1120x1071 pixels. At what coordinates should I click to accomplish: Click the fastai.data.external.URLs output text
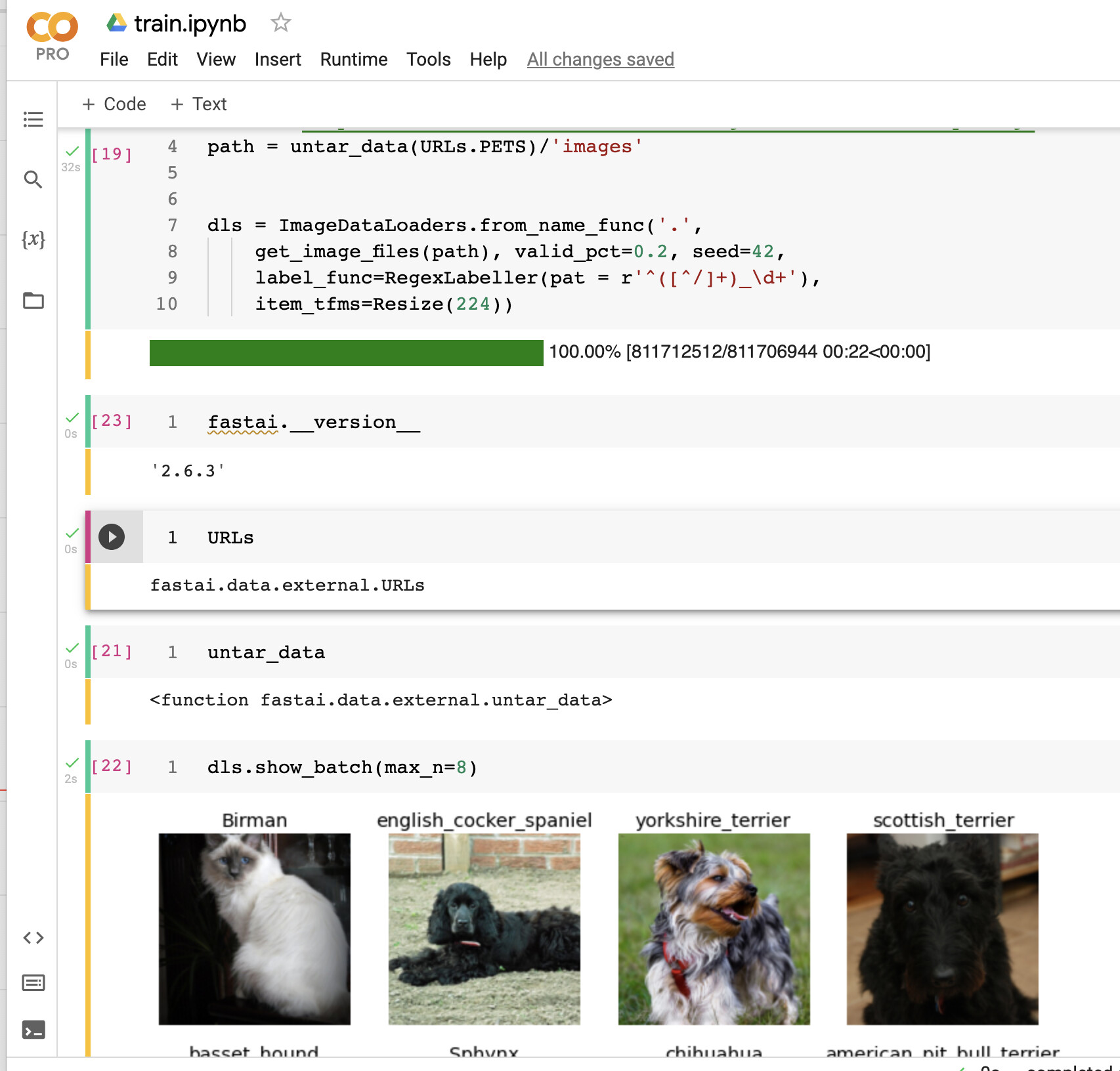[288, 585]
